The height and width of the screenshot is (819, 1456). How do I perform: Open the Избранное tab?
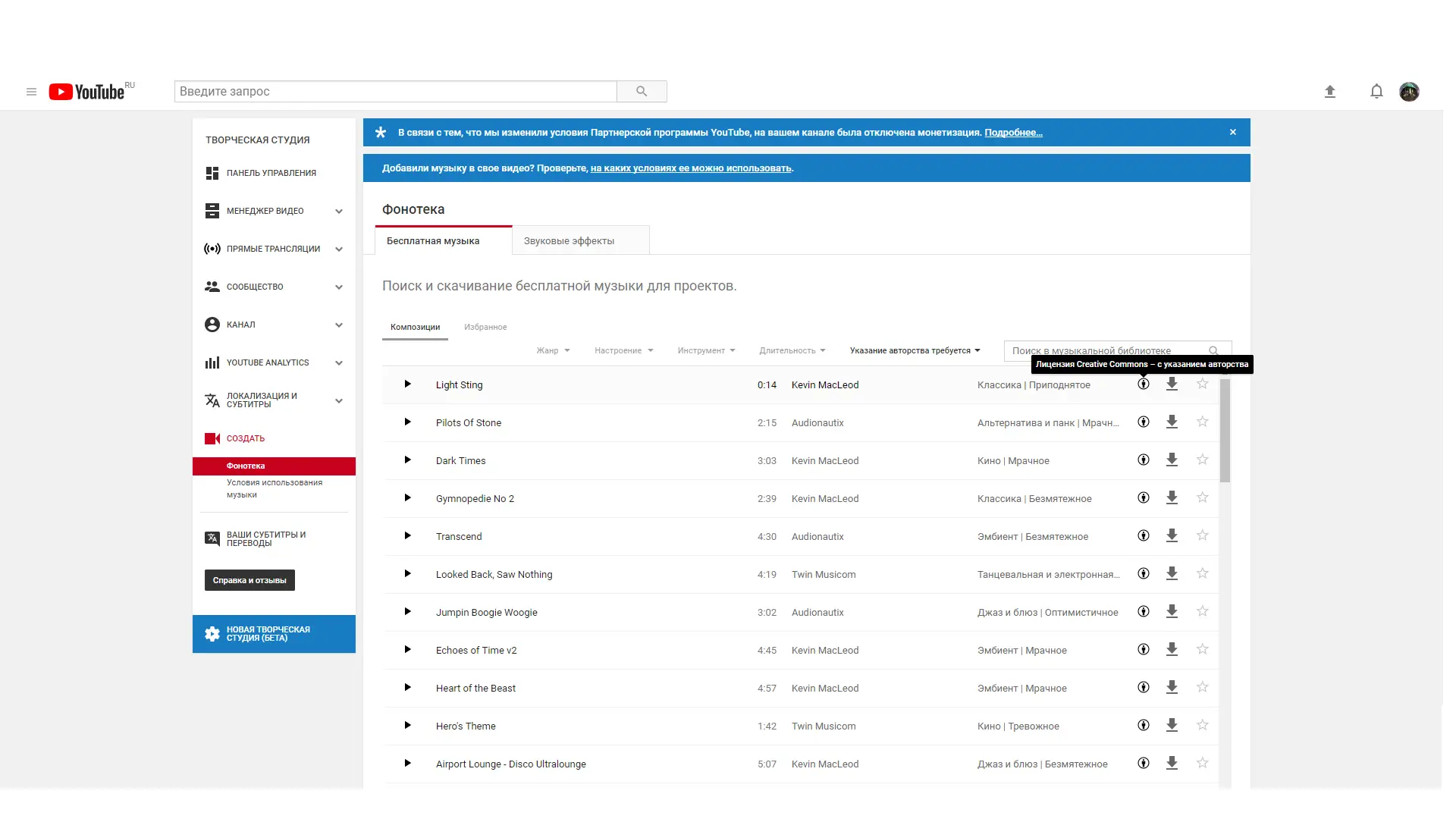[x=485, y=327]
